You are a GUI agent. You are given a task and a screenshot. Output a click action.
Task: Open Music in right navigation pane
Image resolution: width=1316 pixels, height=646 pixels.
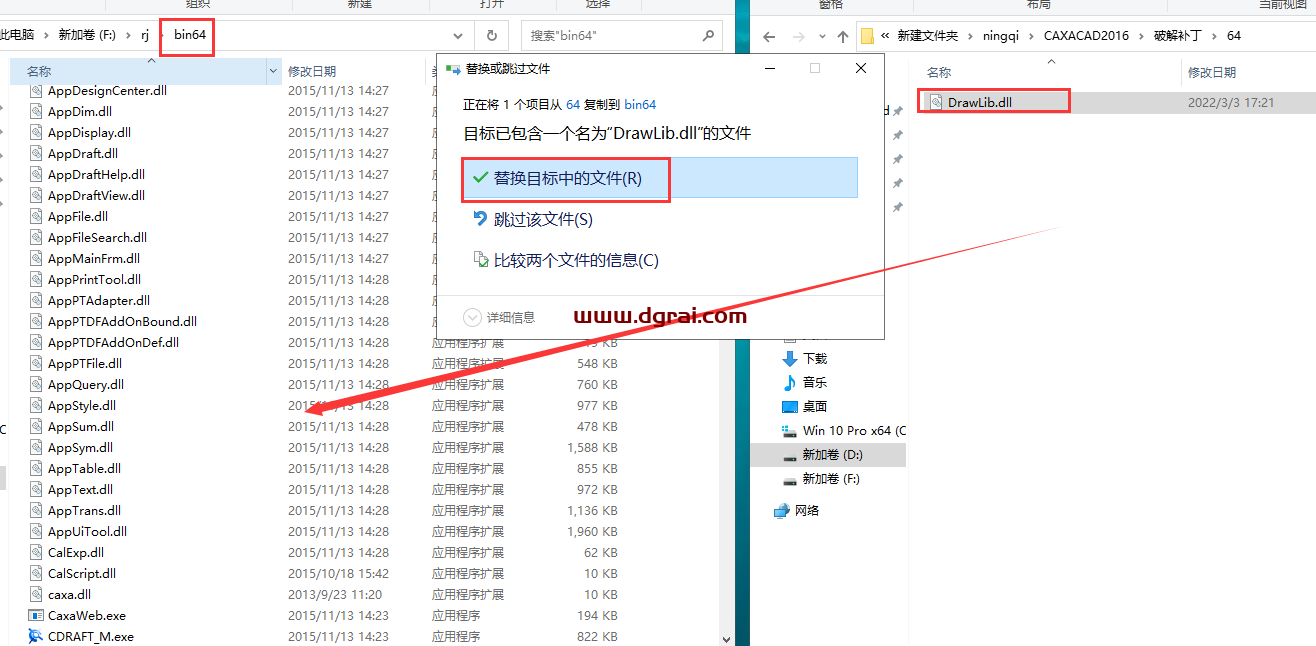815,382
